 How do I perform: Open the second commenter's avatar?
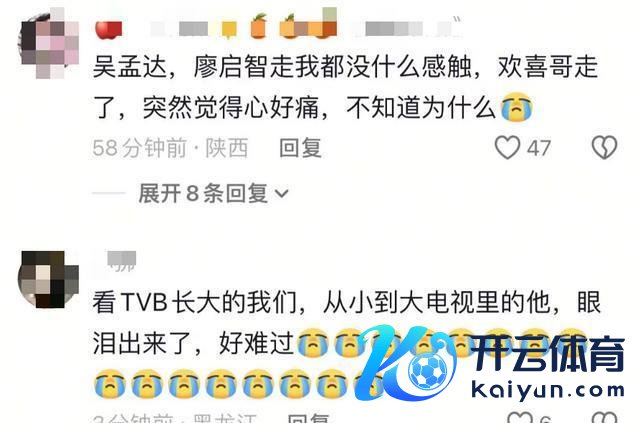pos(49,279)
